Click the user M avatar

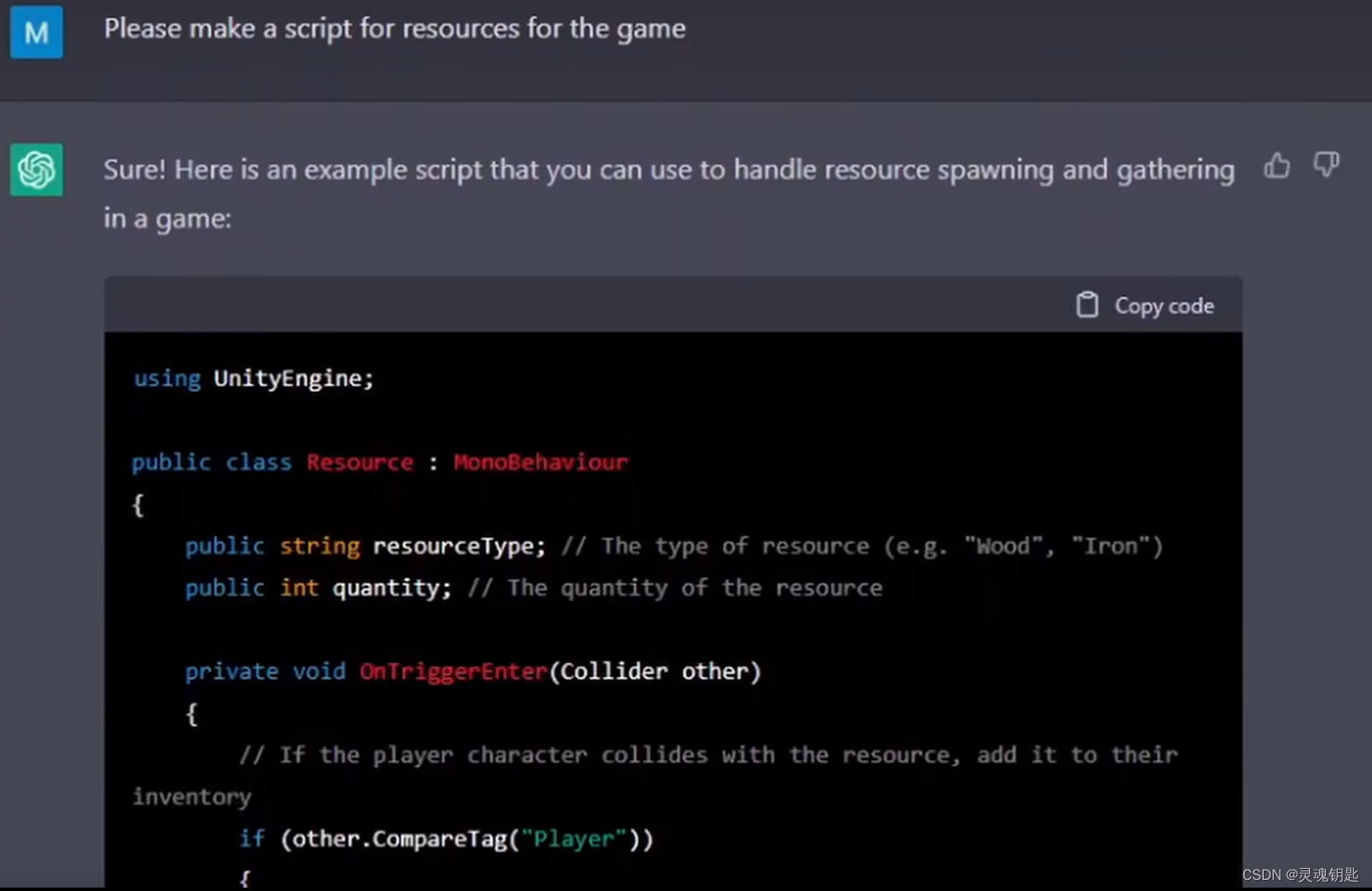pyautogui.click(x=37, y=32)
